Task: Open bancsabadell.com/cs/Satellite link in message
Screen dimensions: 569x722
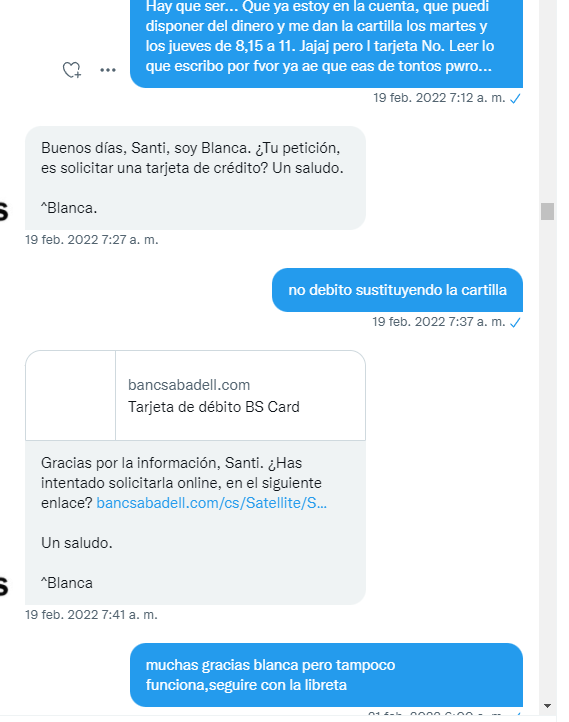Action: tap(212, 503)
